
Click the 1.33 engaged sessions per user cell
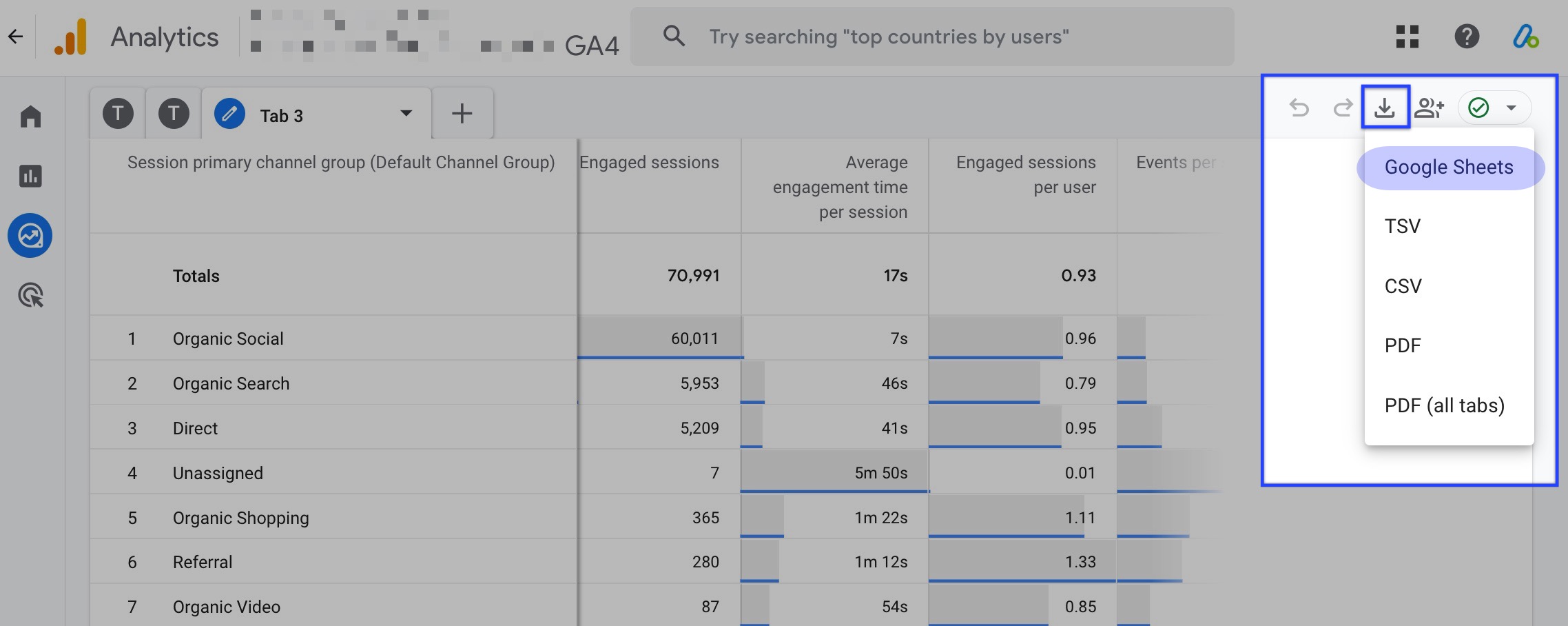(x=1080, y=562)
